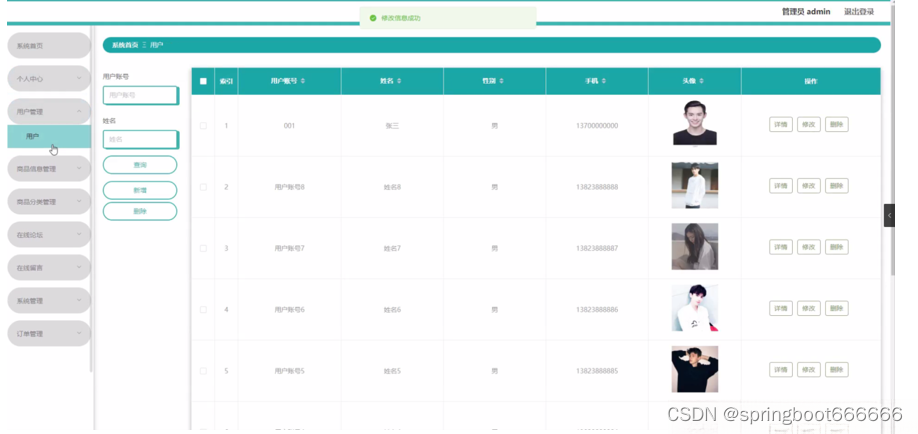Expand 商品信息管理 sidebar menu
Viewport: 918px width, 434px height.
(49, 169)
